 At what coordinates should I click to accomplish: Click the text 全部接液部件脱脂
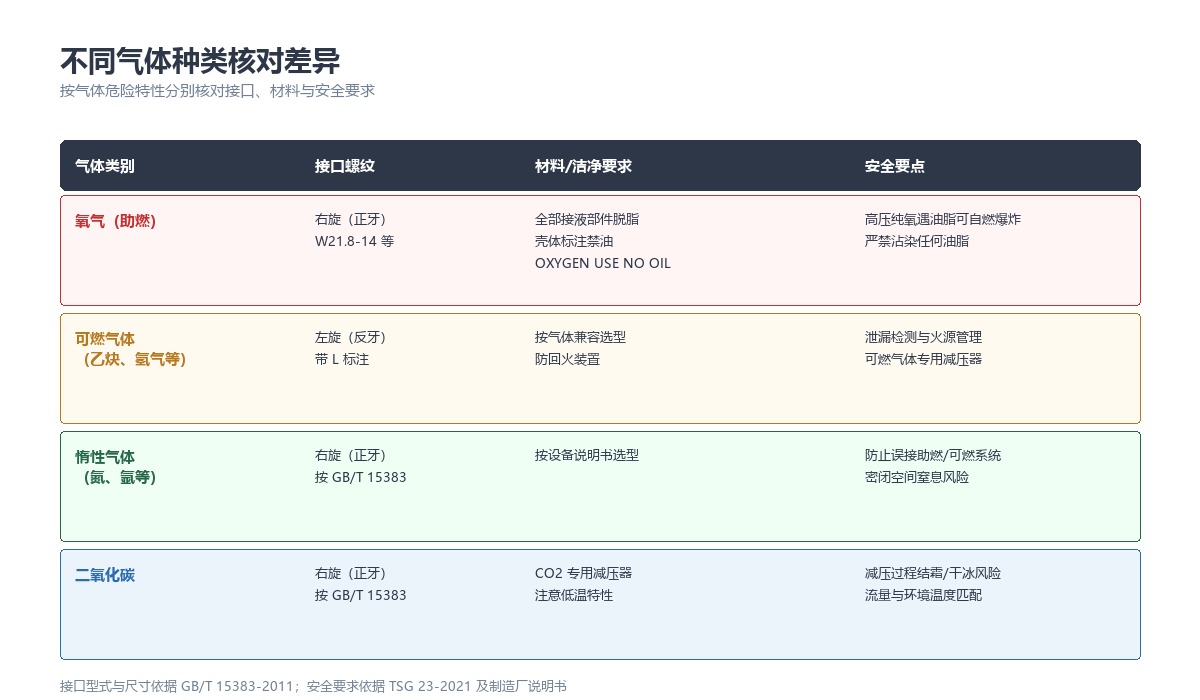coord(587,219)
